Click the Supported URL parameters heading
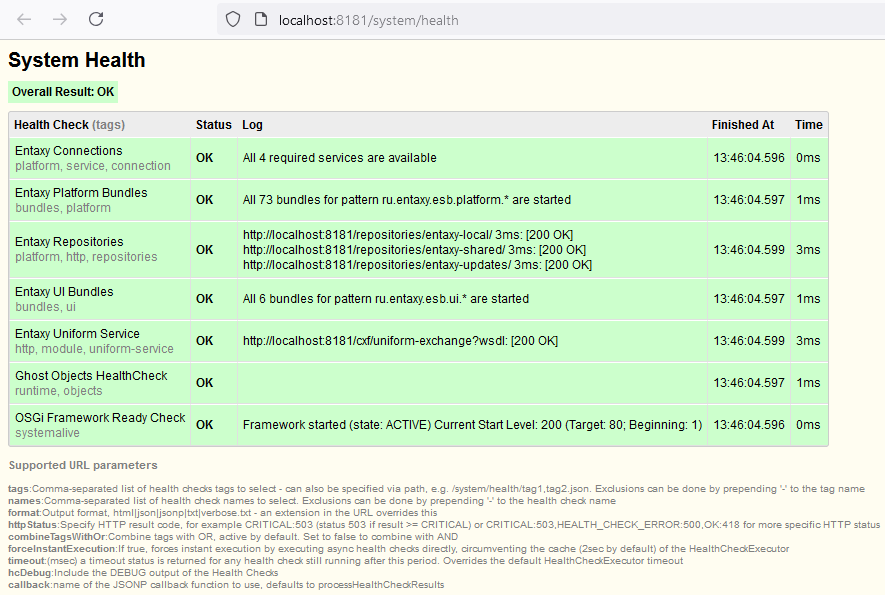Image resolution: width=885 pixels, height=595 pixels. coord(83,465)
